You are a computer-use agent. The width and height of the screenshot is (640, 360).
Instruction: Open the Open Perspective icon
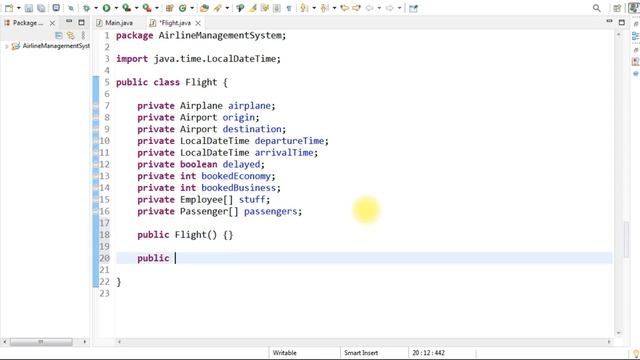[x=617, y=8]
